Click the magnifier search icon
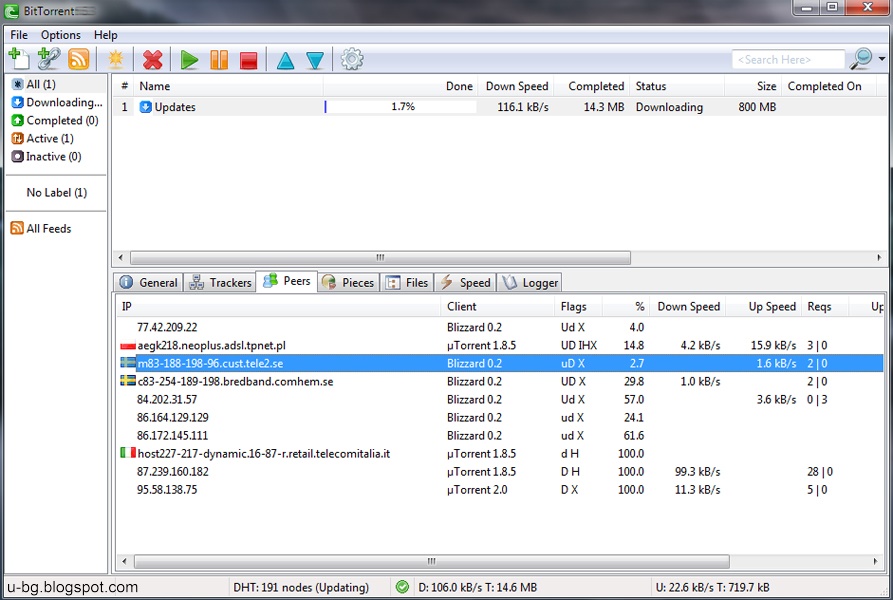The width and height of the screenshot is (893, 600). 861,59
